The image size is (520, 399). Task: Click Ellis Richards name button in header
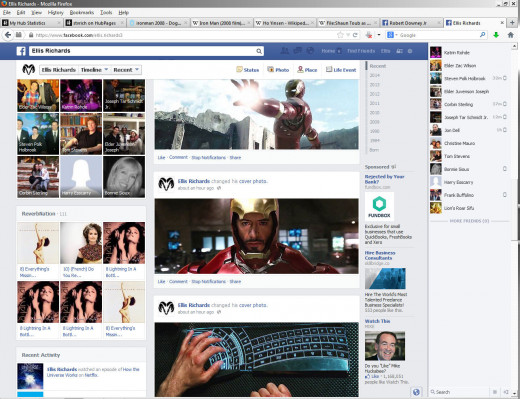click(x=59, y=70)
